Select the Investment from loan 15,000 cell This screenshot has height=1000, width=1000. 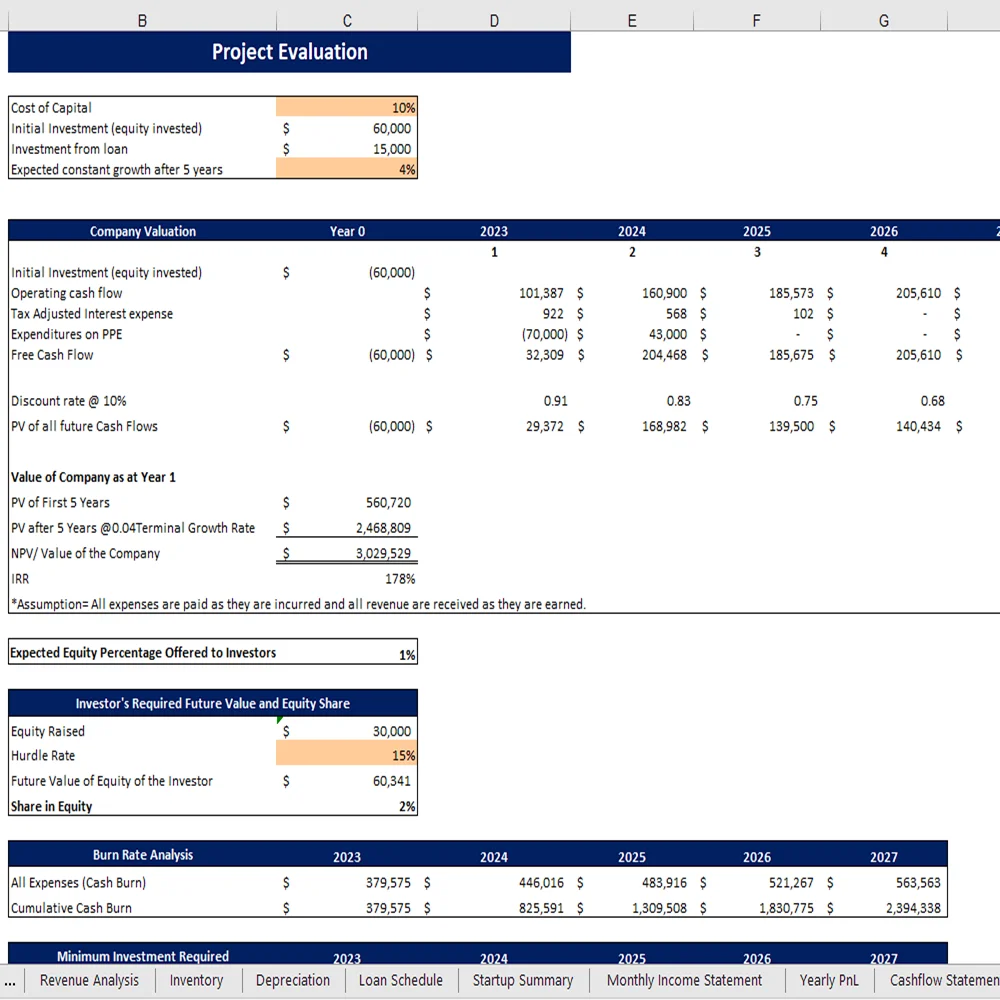(x=347, y=149)
